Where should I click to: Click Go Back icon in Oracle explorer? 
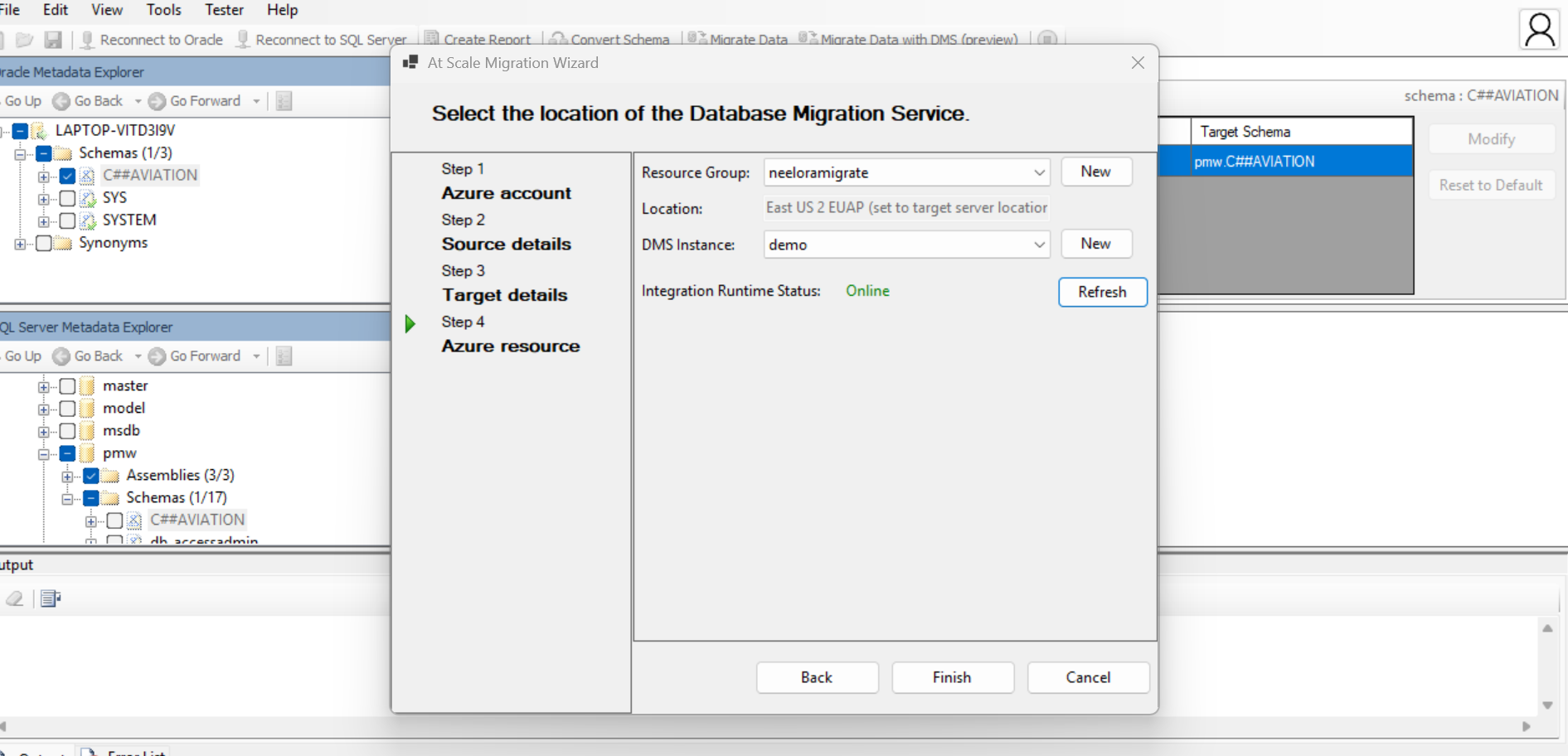(61, 101)
